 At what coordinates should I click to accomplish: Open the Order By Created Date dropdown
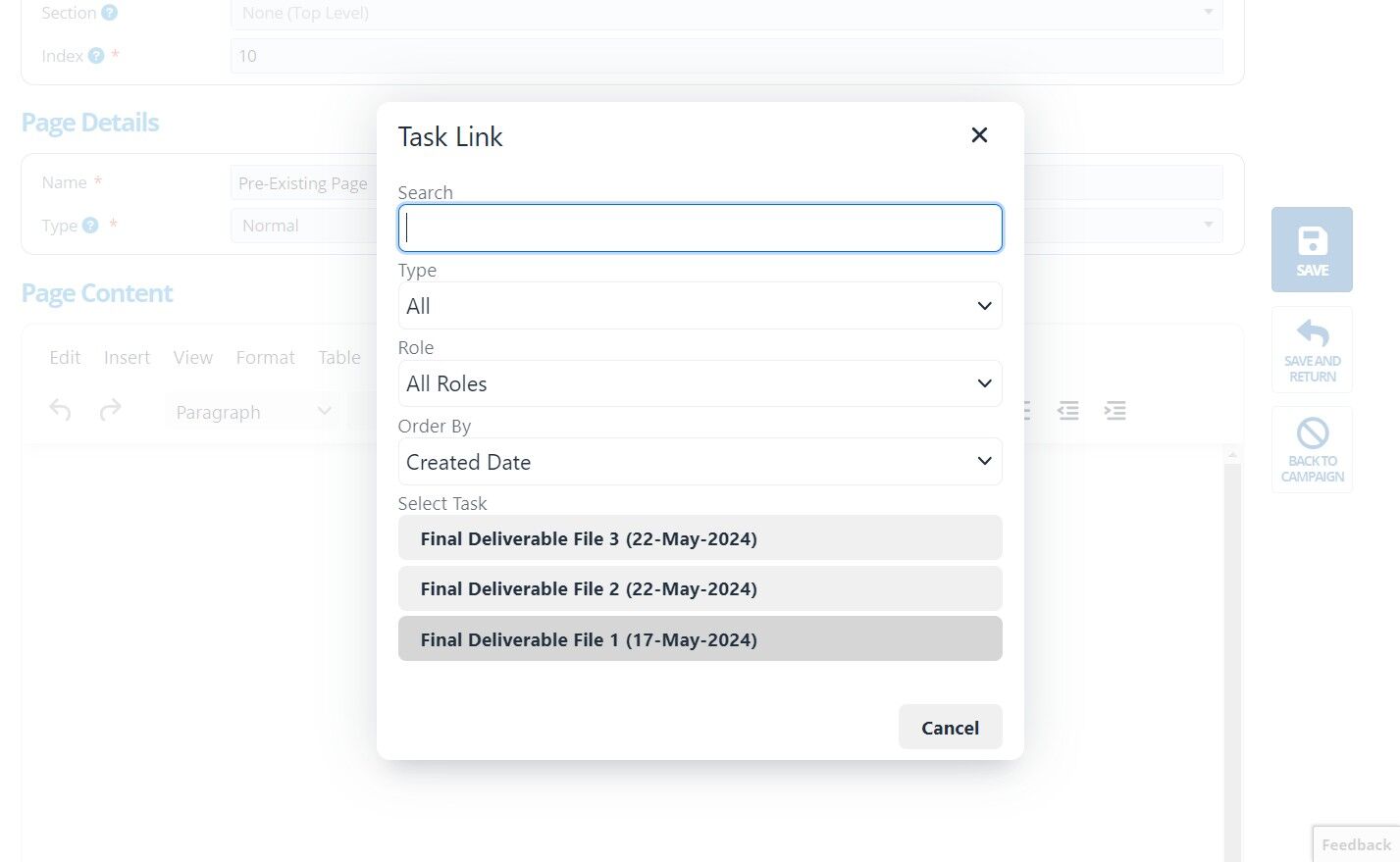(700, 462)
